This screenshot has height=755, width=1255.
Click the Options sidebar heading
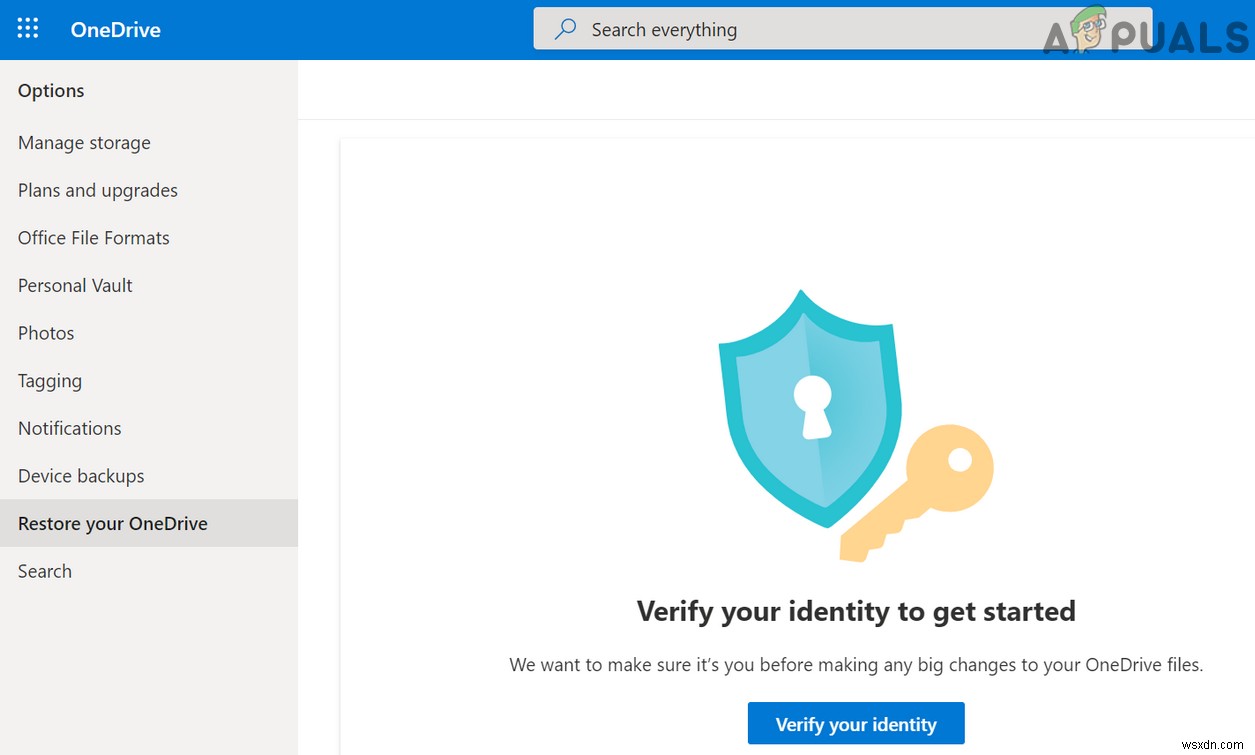pyautogui.click(x=50, y=90)
